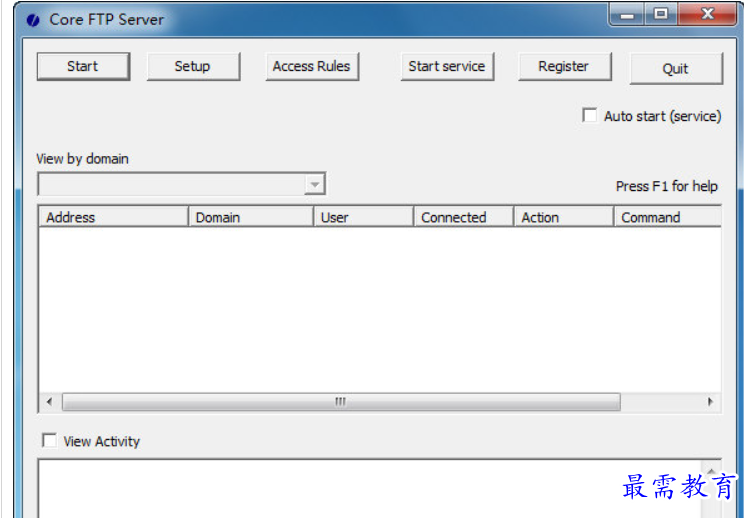Maximize the Core FTP Server window
This screenshot has height=518, width=744.
tap(661, 14)
